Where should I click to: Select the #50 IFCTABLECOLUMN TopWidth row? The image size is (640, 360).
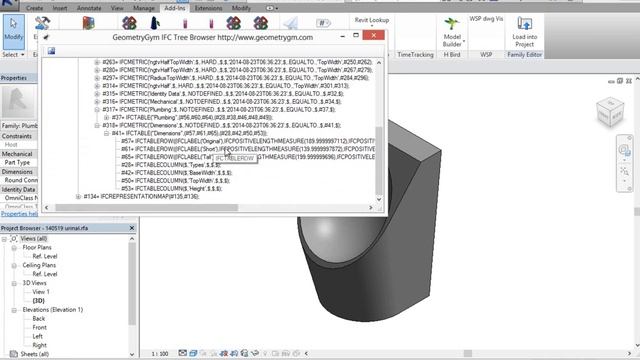176,180
